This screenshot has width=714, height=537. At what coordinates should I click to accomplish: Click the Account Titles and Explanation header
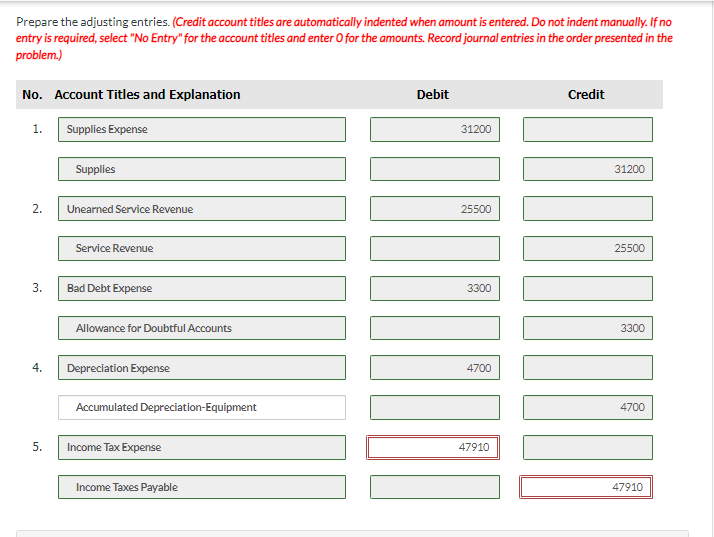click(x=148, y=94)
